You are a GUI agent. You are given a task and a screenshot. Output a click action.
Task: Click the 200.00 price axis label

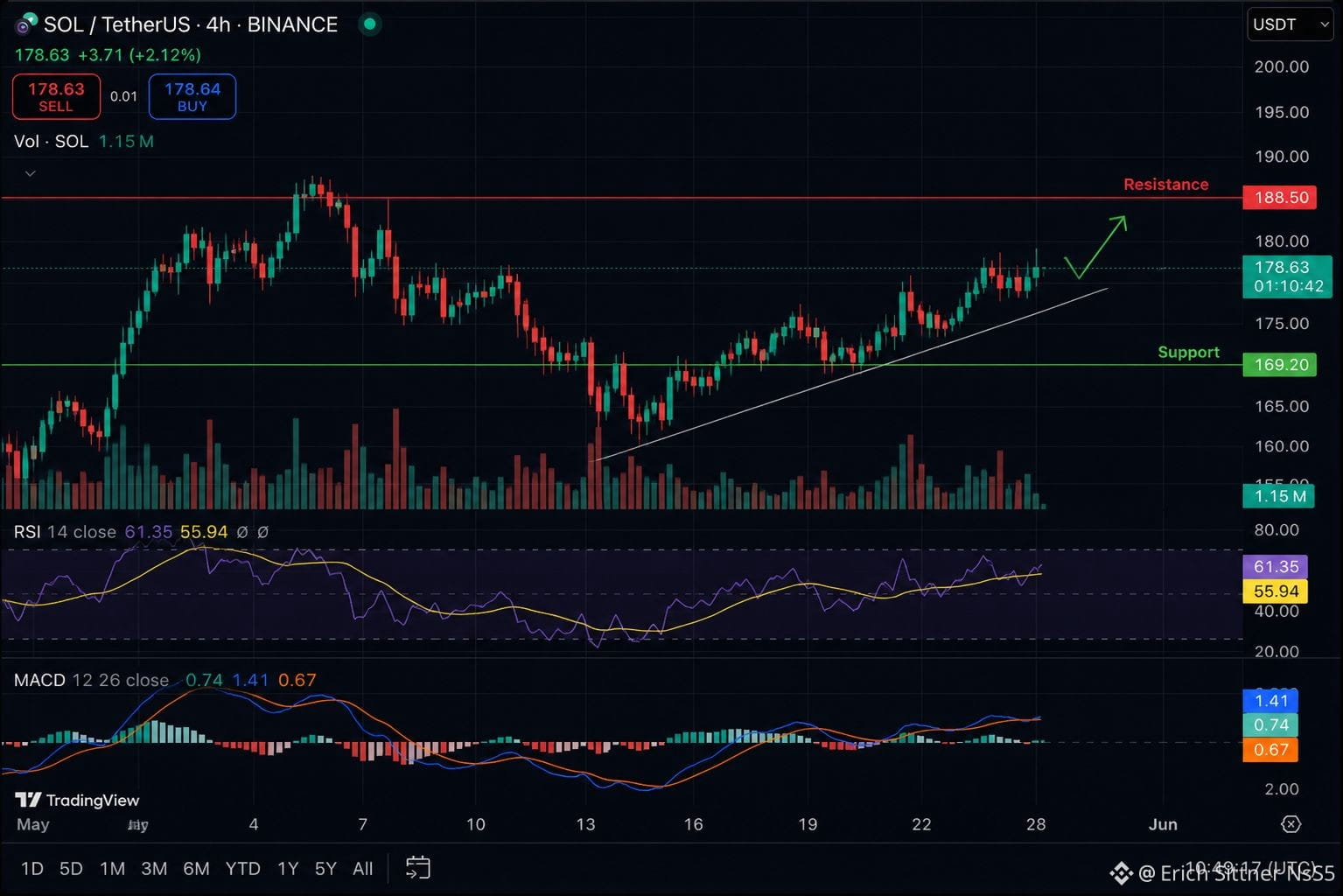click(x=1282, y=66)
